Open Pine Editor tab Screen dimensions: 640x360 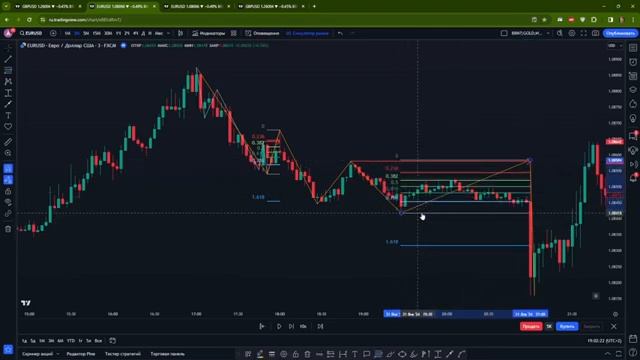[x=81, y=354]
